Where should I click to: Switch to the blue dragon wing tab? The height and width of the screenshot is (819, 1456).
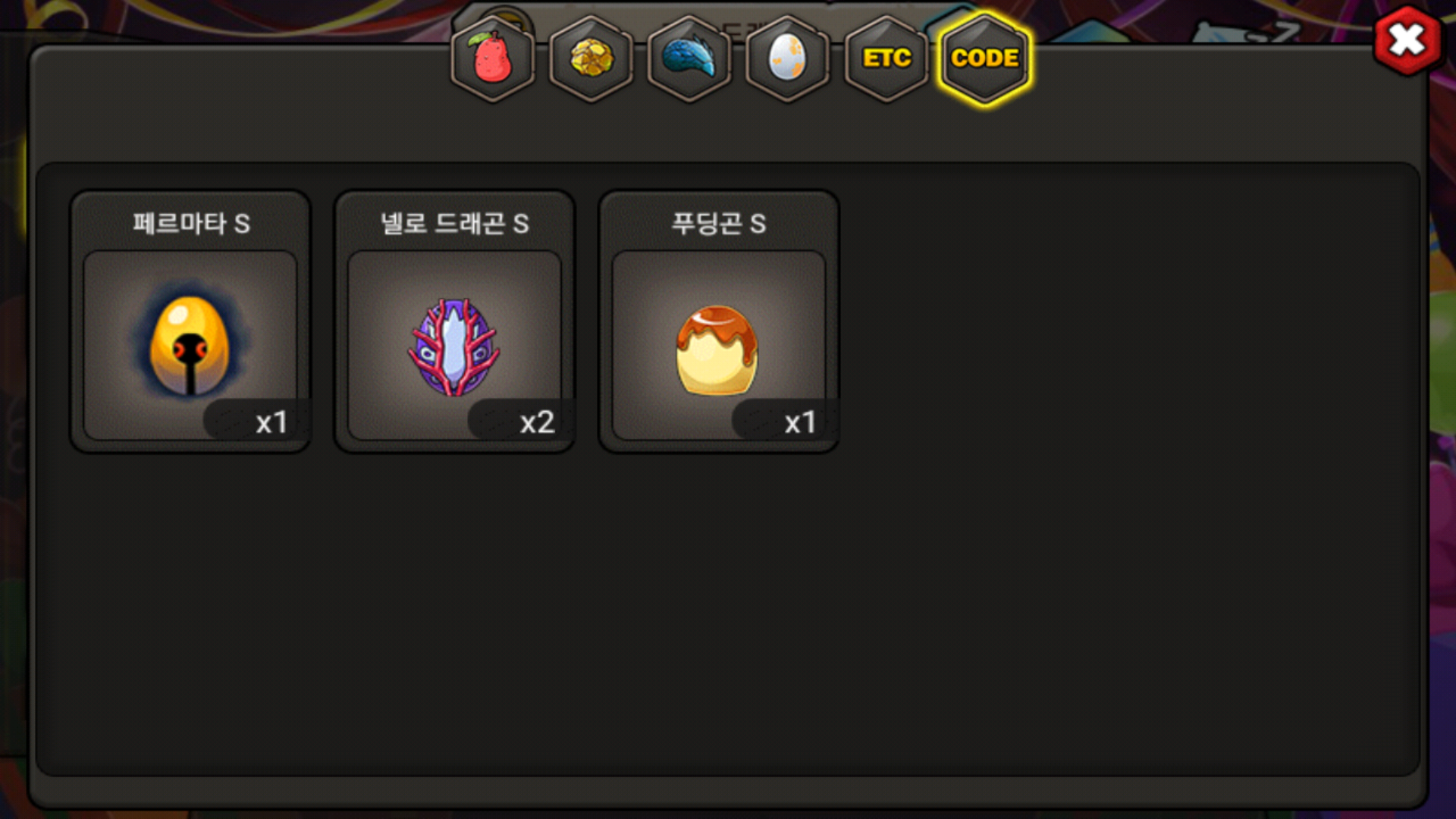(x=689, y=58)
